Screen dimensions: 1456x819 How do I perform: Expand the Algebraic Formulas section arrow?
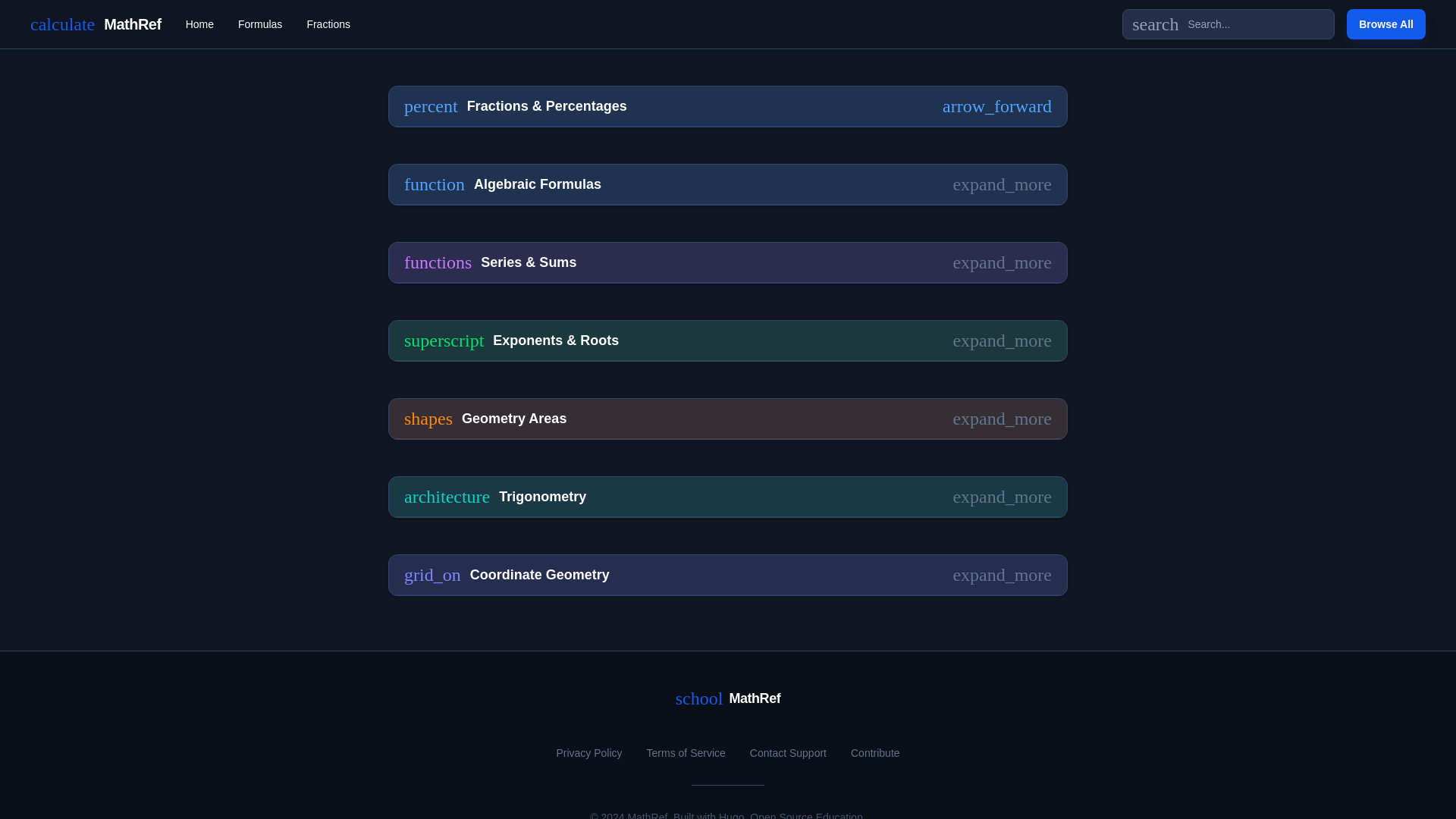point(1001,184)
